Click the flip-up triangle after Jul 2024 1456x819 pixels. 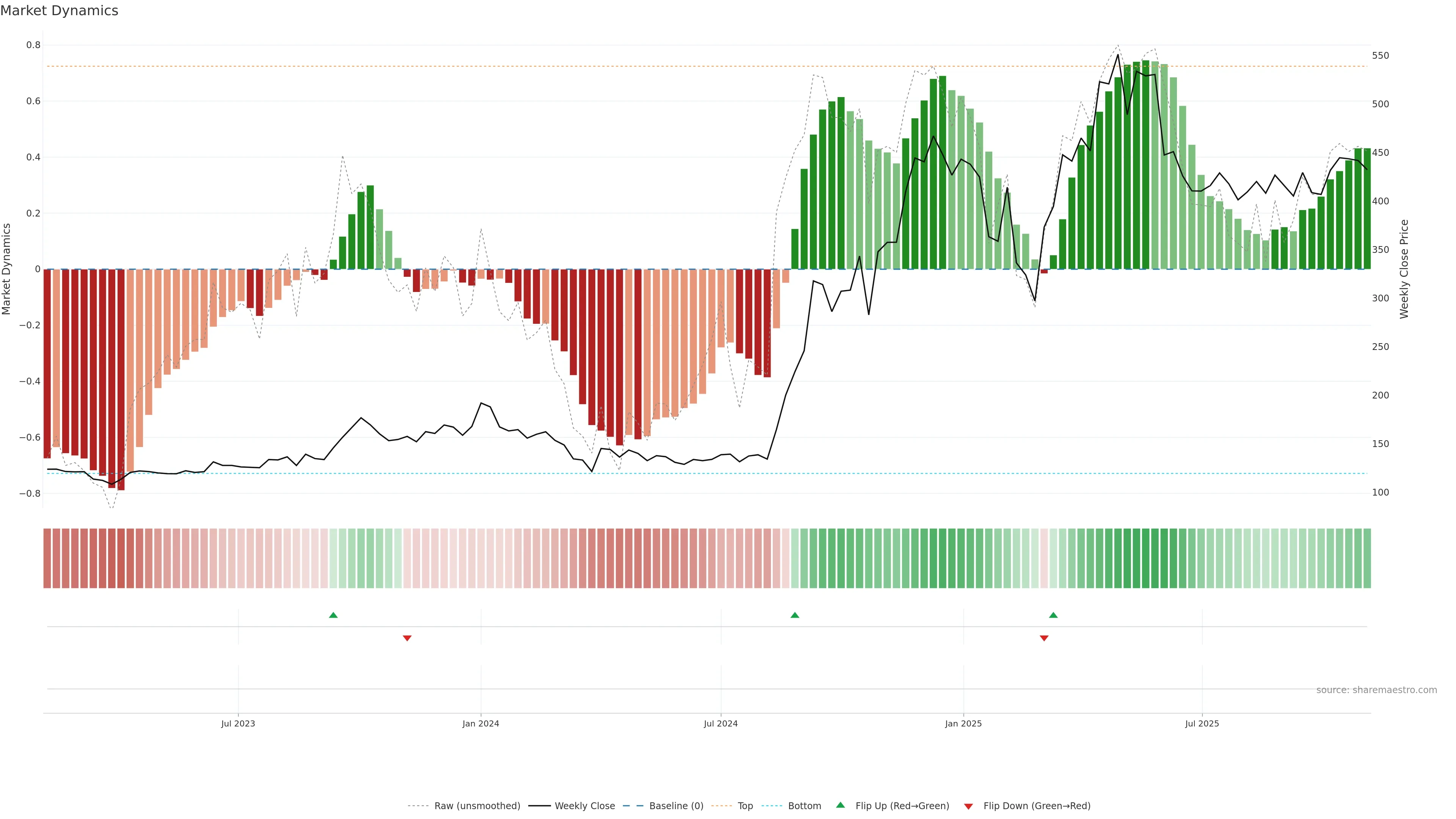pos(795,615)
